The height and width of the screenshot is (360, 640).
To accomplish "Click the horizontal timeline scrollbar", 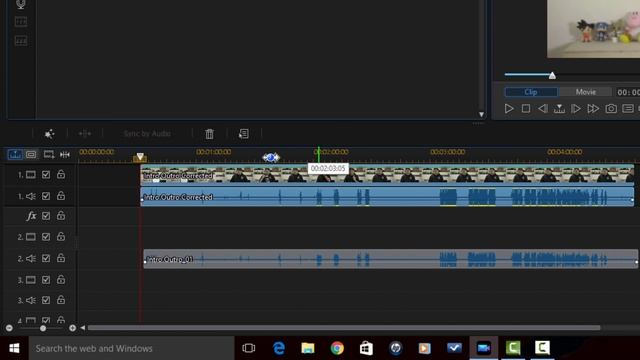I will pos(344,328).
